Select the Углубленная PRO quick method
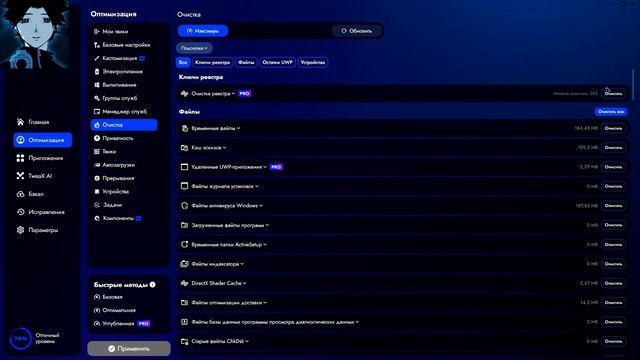640x360 pixels. 122,324
